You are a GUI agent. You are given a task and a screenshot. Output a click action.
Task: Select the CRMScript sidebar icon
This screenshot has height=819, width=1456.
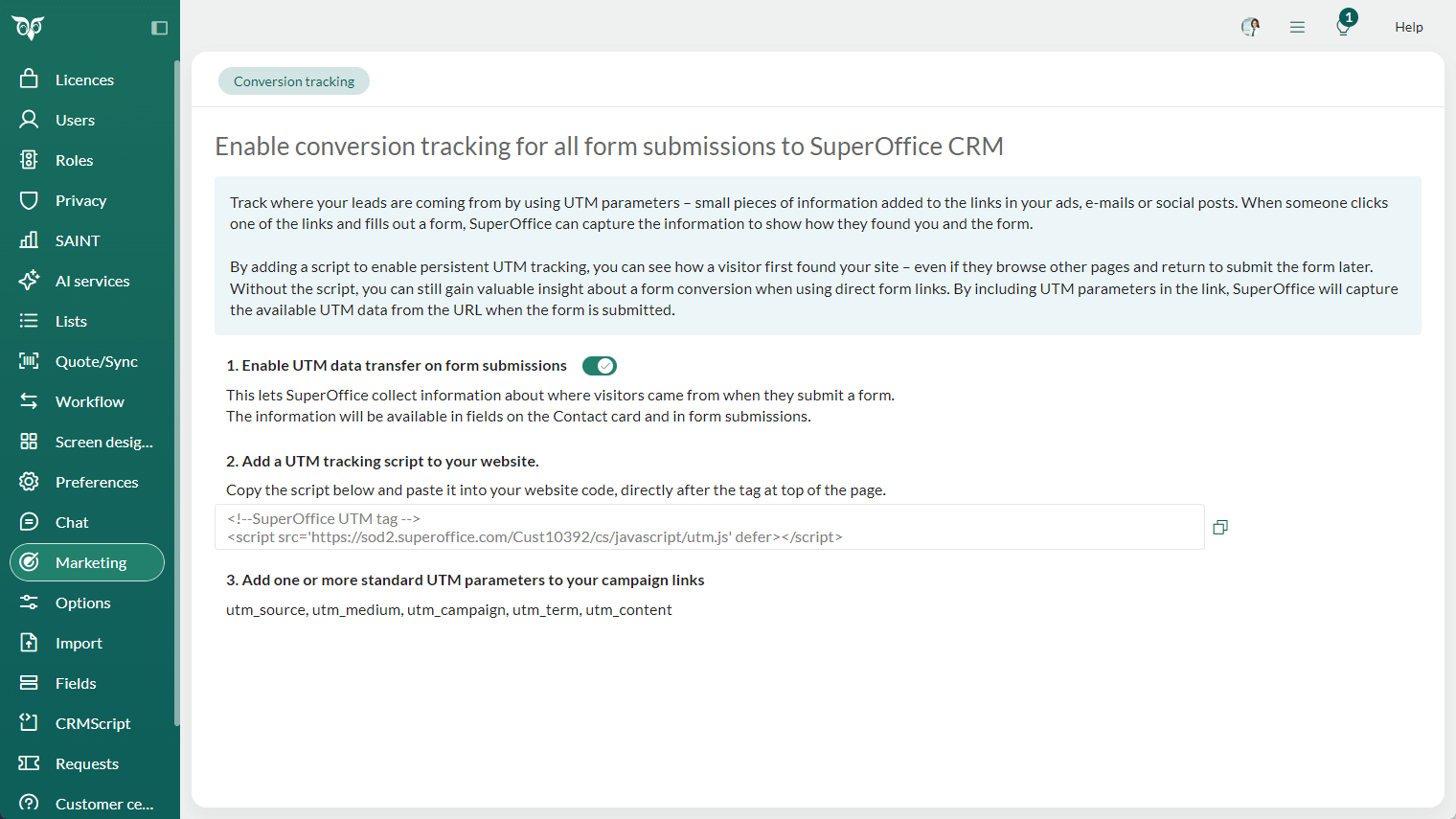29,723
